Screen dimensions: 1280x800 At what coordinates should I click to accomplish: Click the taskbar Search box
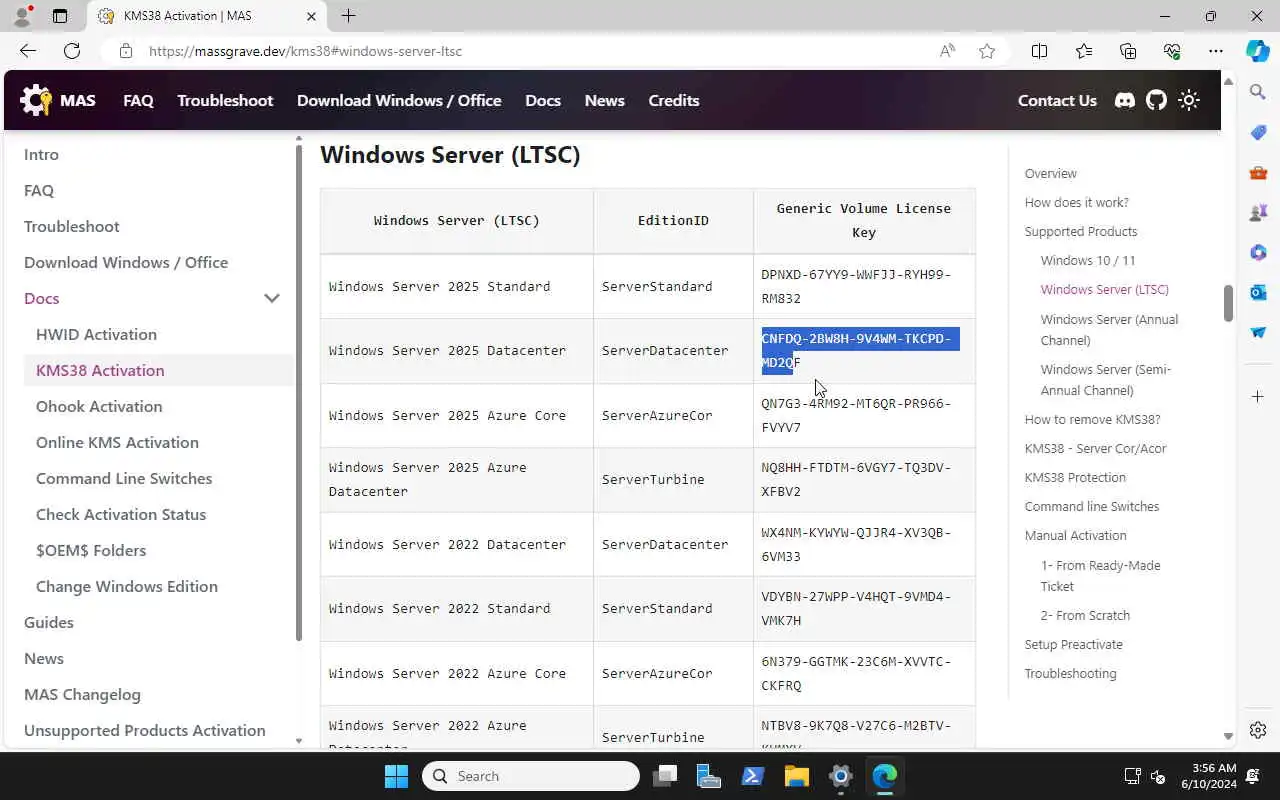click(x=531, y=776)
